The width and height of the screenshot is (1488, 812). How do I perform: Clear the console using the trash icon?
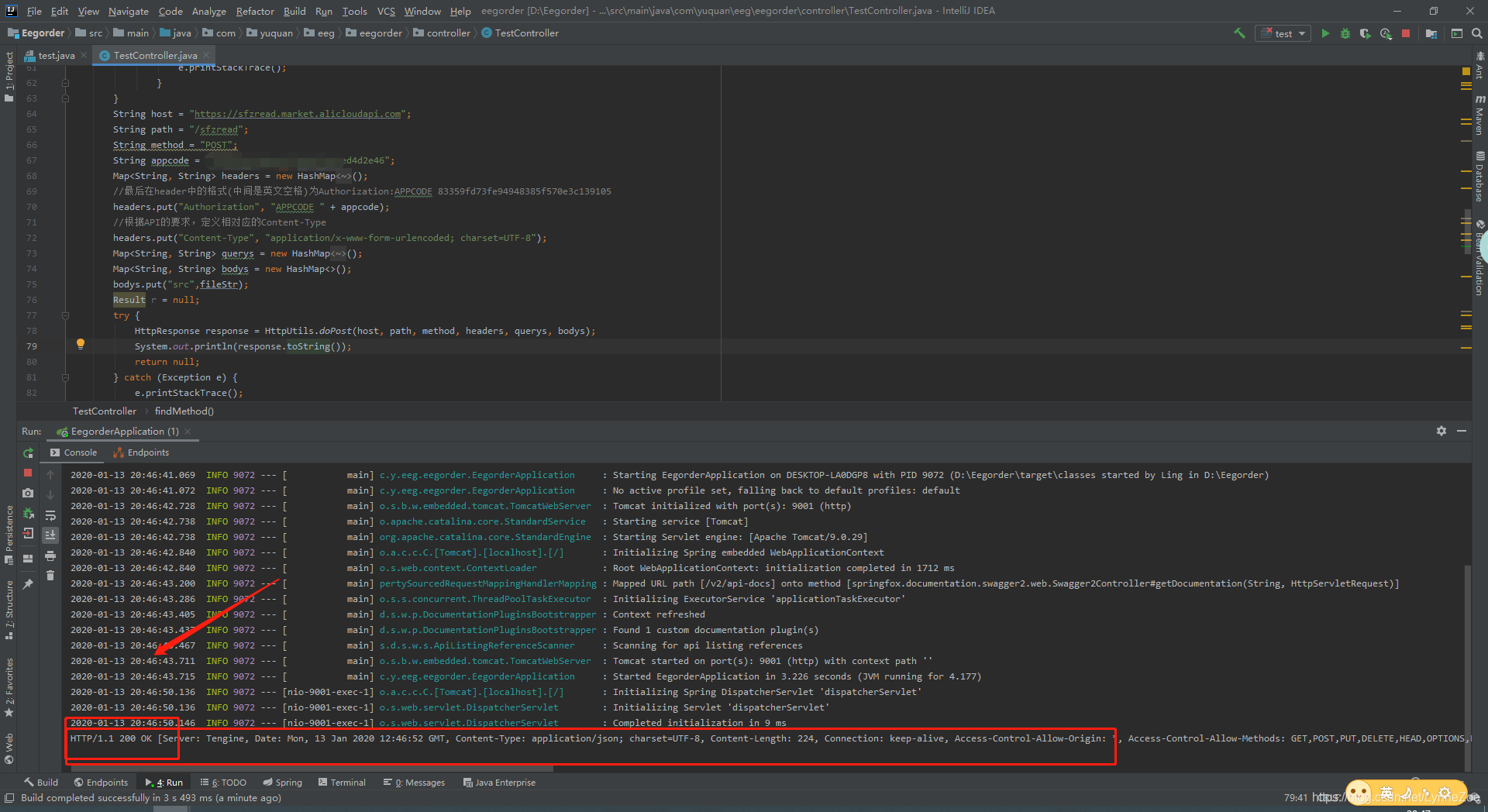[x=50, y=576]
